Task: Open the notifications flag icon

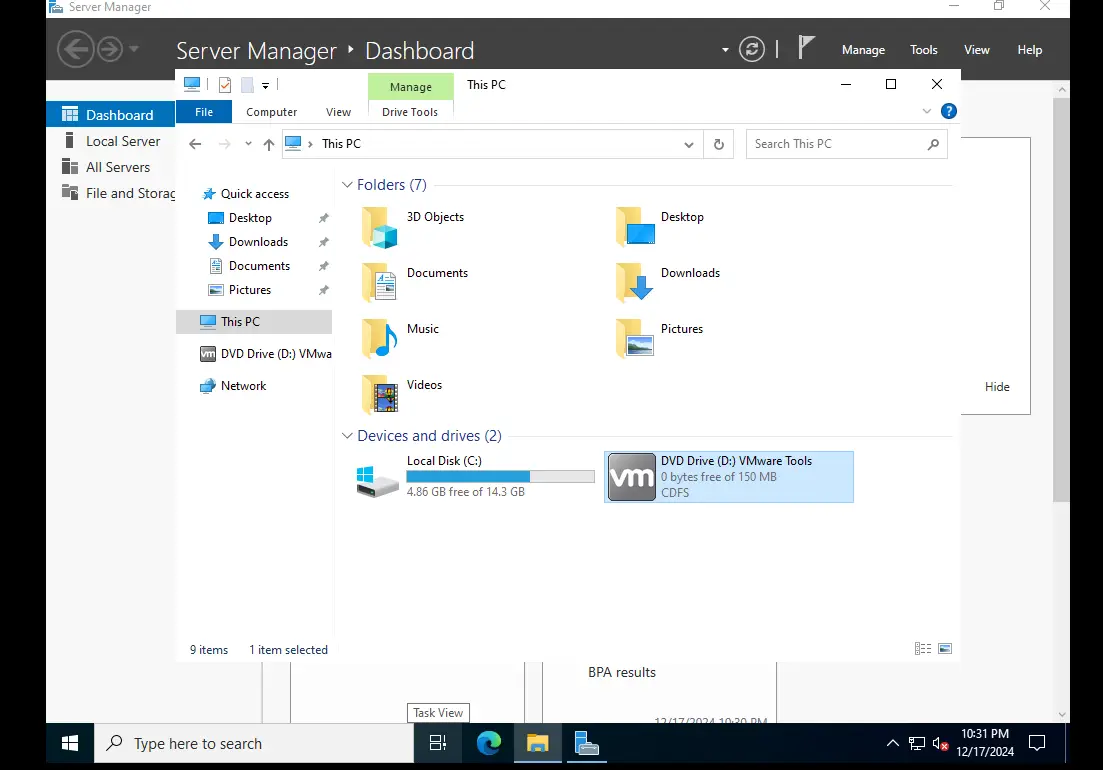Action: click(806, 48)
